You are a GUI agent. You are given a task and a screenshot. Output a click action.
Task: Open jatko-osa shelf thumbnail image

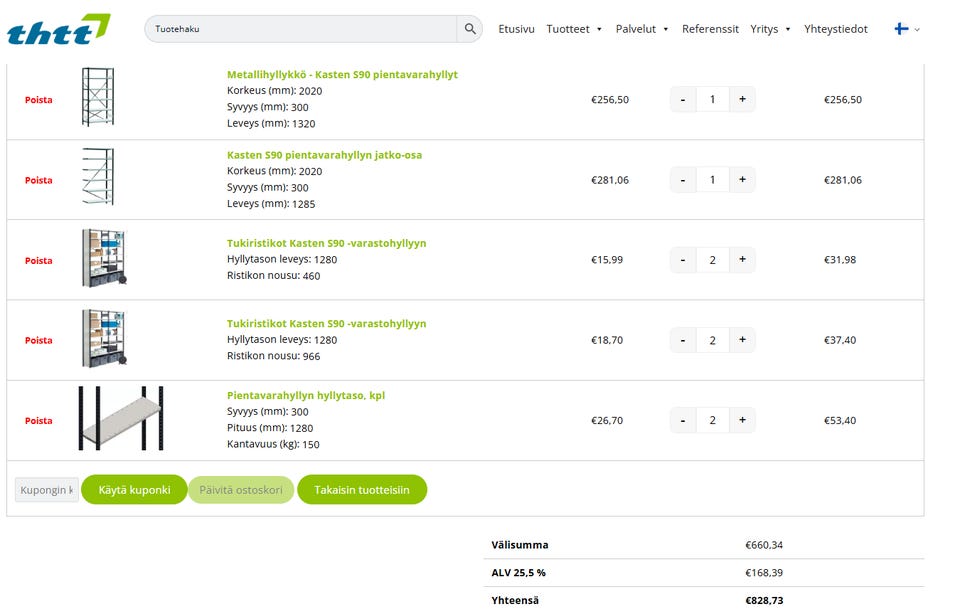[98, 176]
